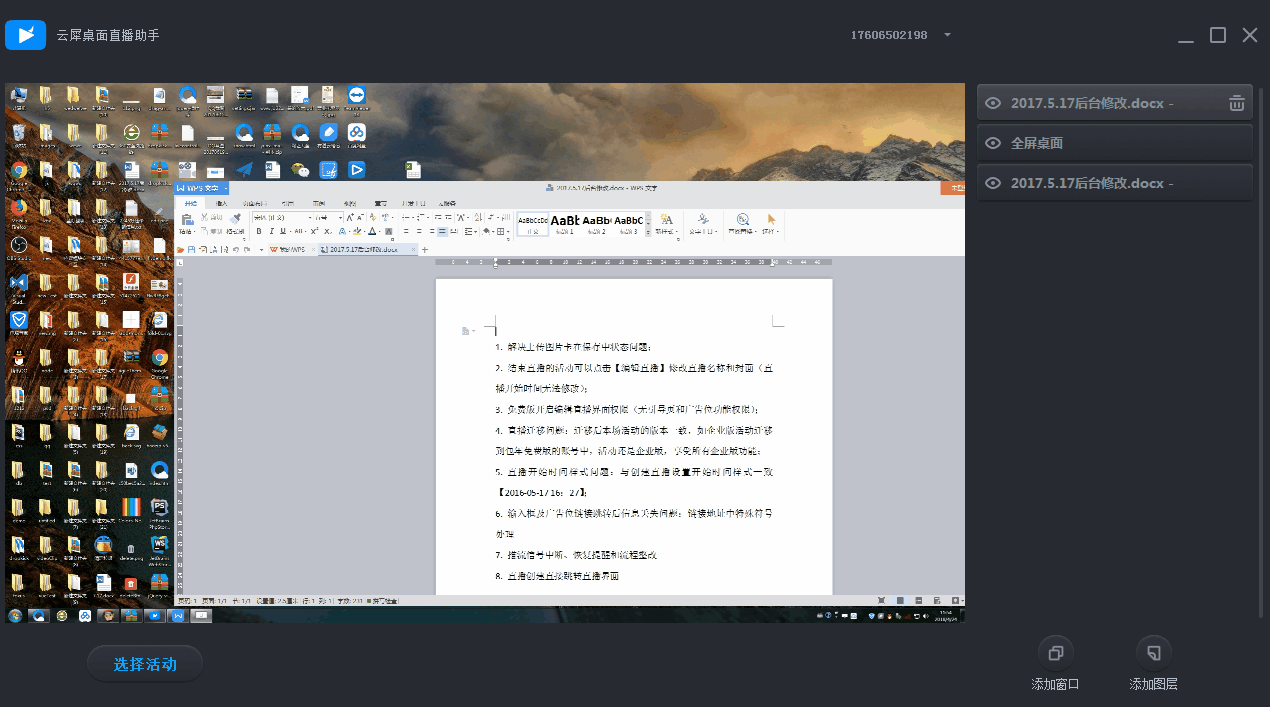Toggle bold formatting in the WPS ribbon

[x=259, y=231]
